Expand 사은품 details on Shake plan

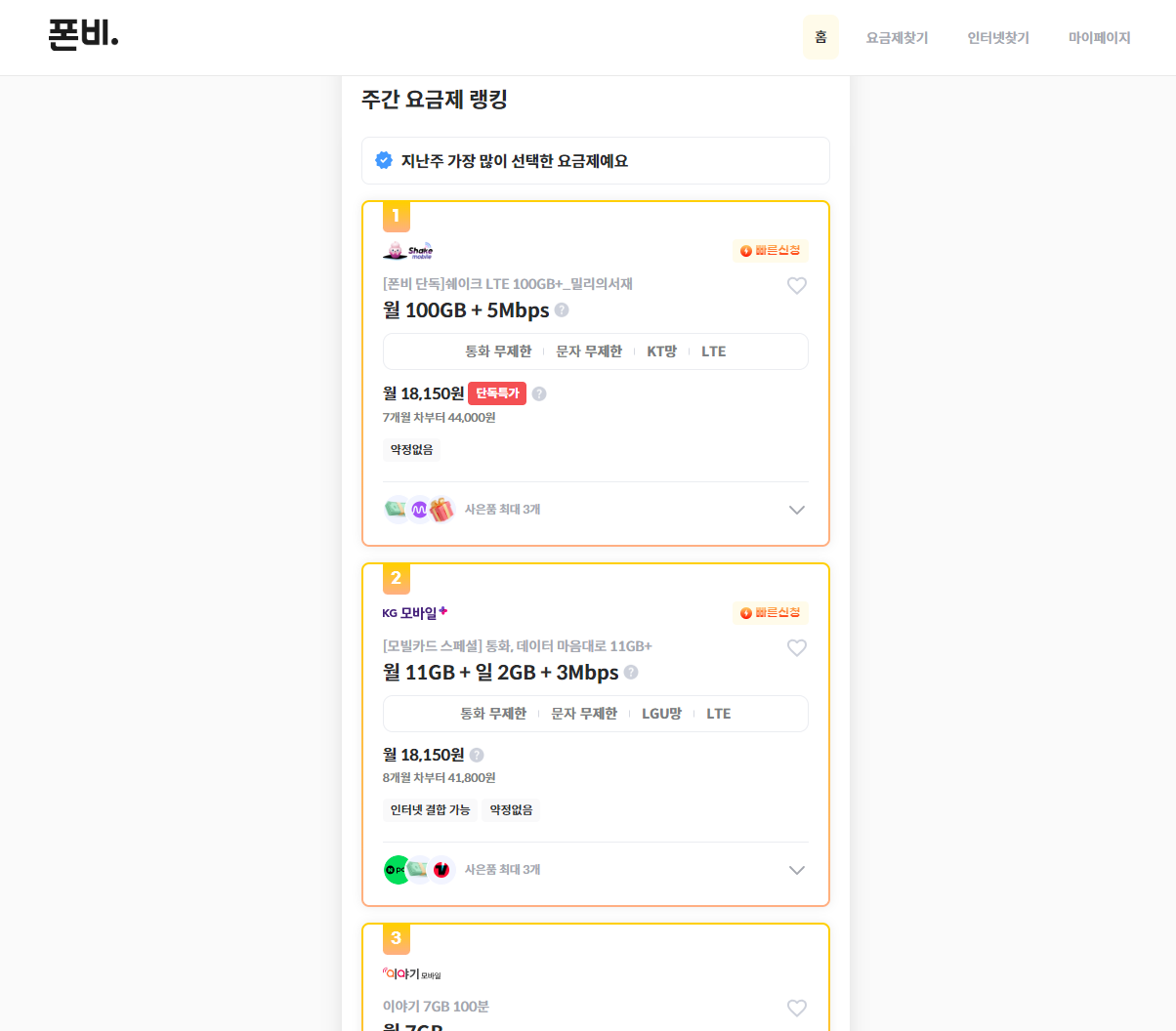(x=797, y=510)
